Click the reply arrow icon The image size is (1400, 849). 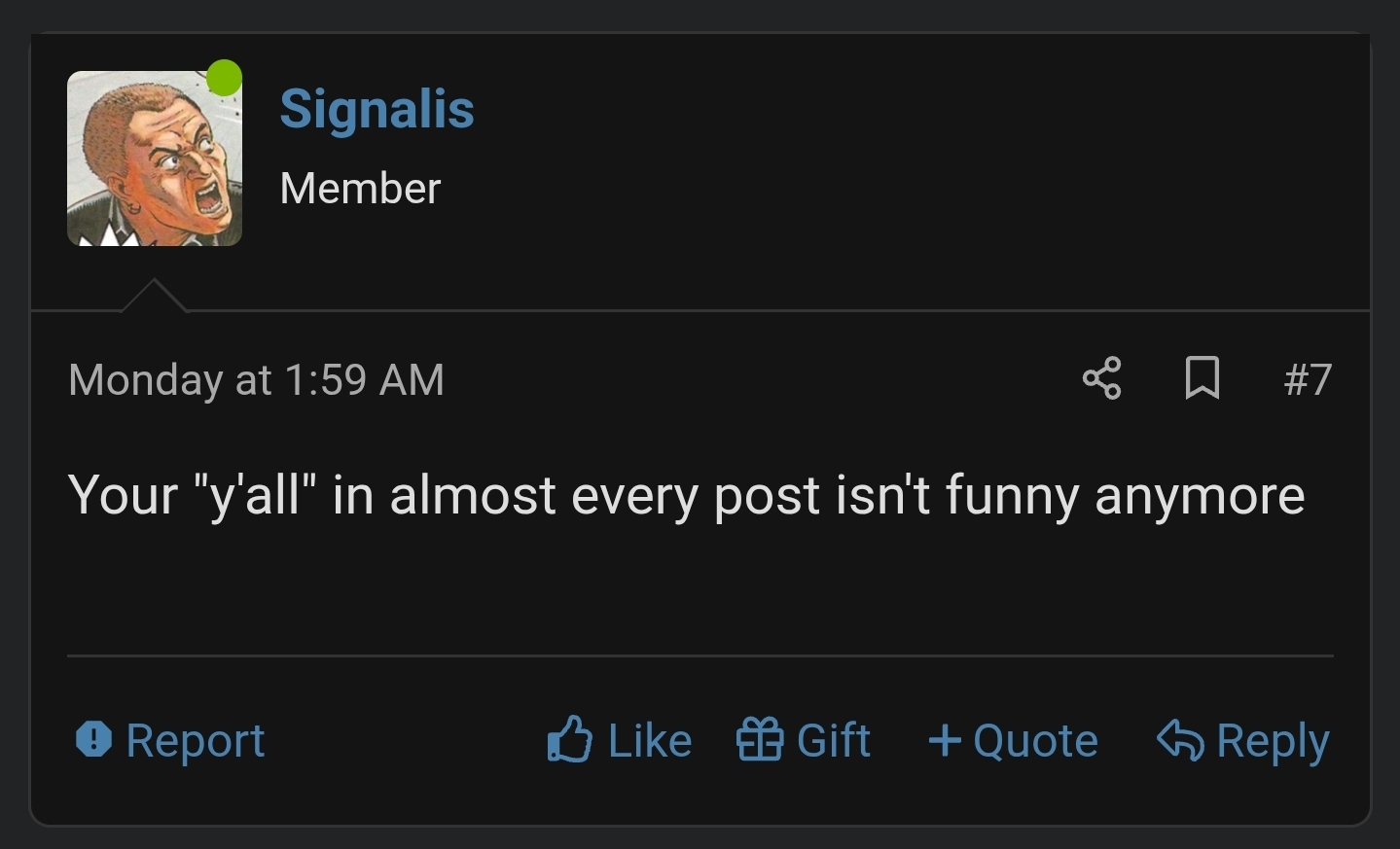(1180, 740)
